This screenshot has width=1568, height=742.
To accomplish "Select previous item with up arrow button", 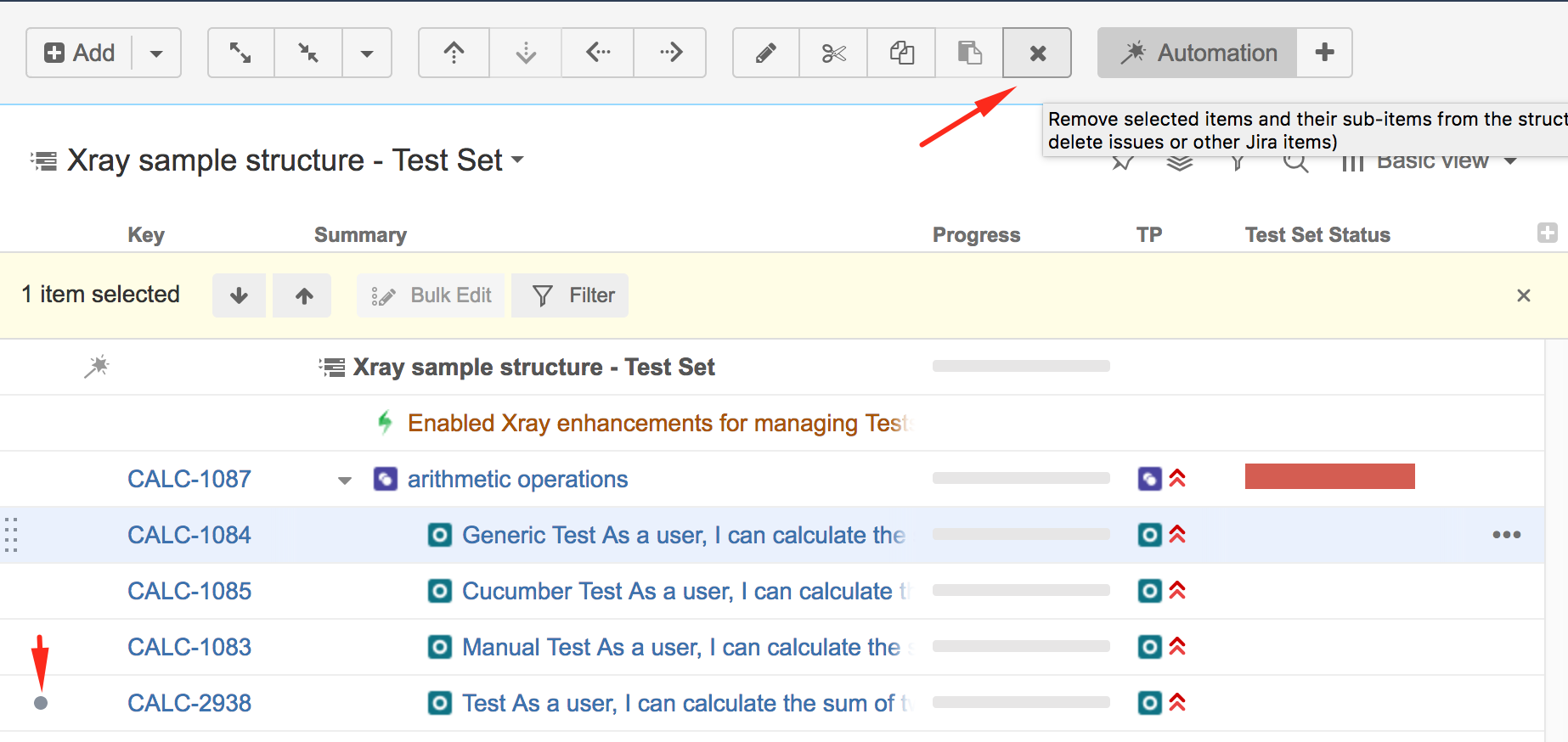I will tap(302, 295).
